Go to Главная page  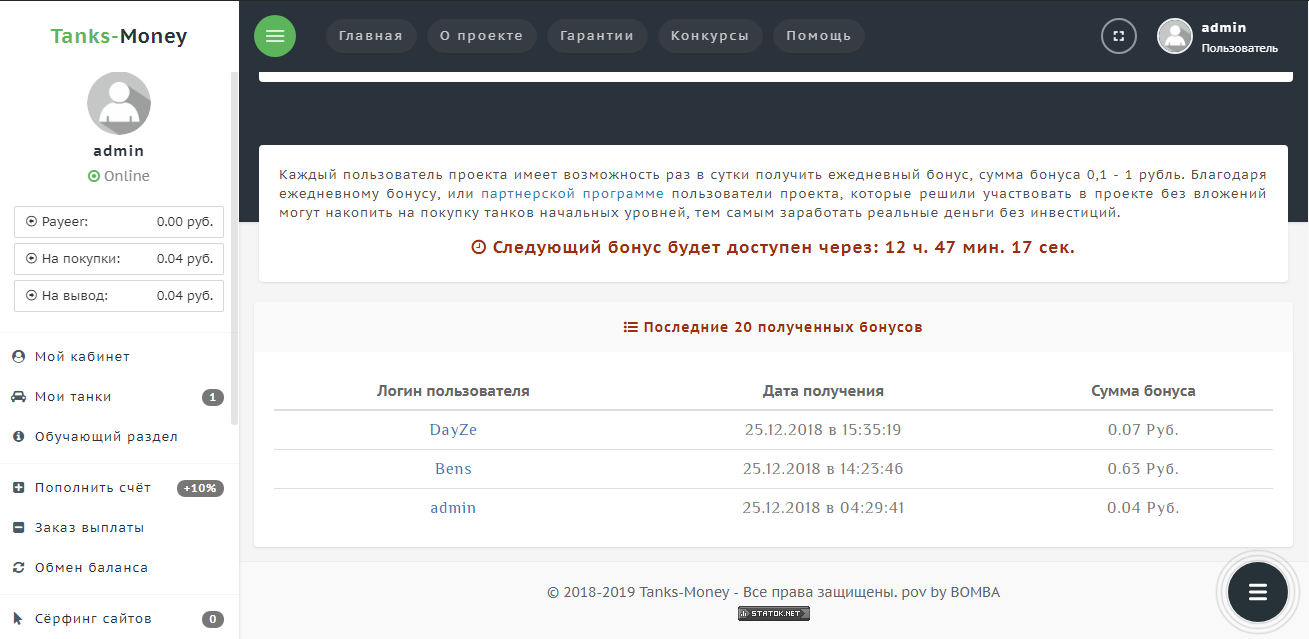(370, 36)
